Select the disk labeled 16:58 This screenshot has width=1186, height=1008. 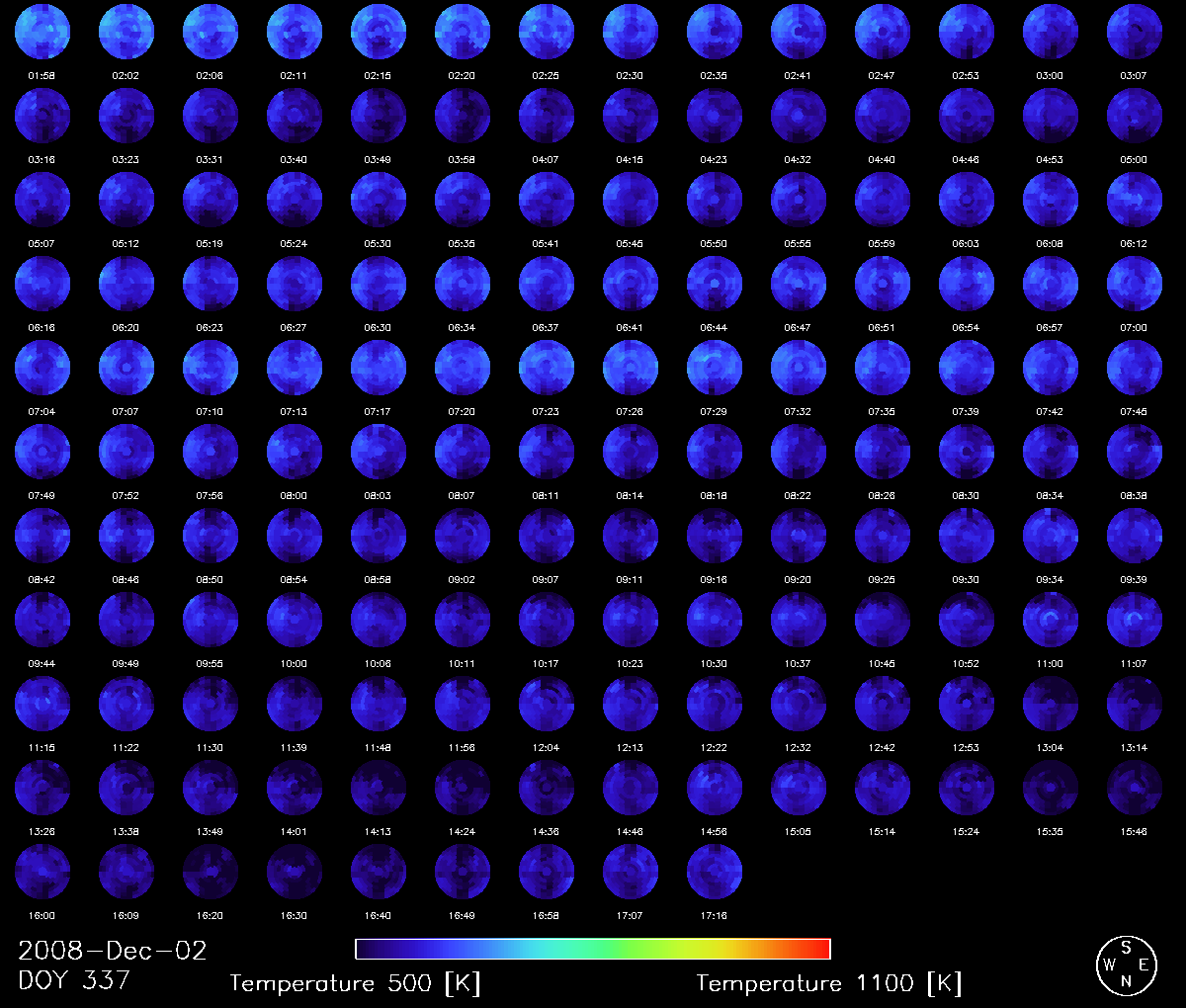click(x=547, y=872)
